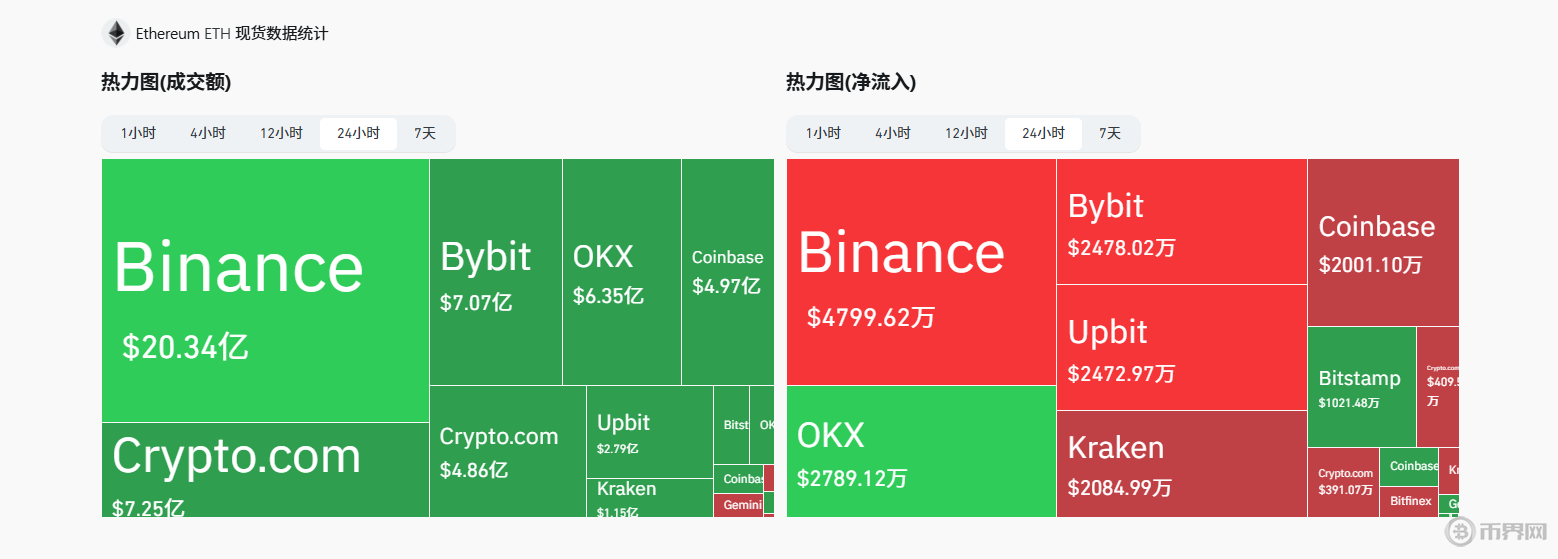Select the Coinbase $4.97亿 volume tile
Screen dimensions: 1558x559
(727, 272)
